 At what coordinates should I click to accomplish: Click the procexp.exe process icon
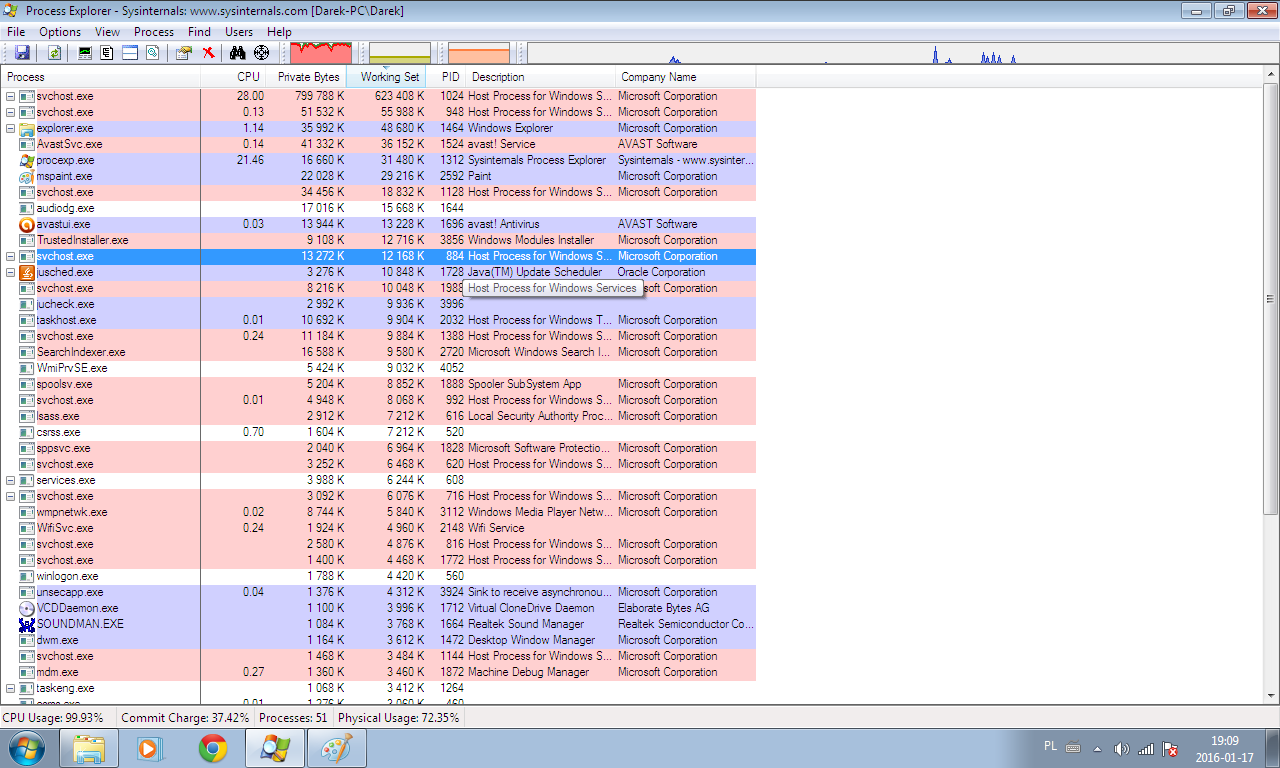coord(27,160)
